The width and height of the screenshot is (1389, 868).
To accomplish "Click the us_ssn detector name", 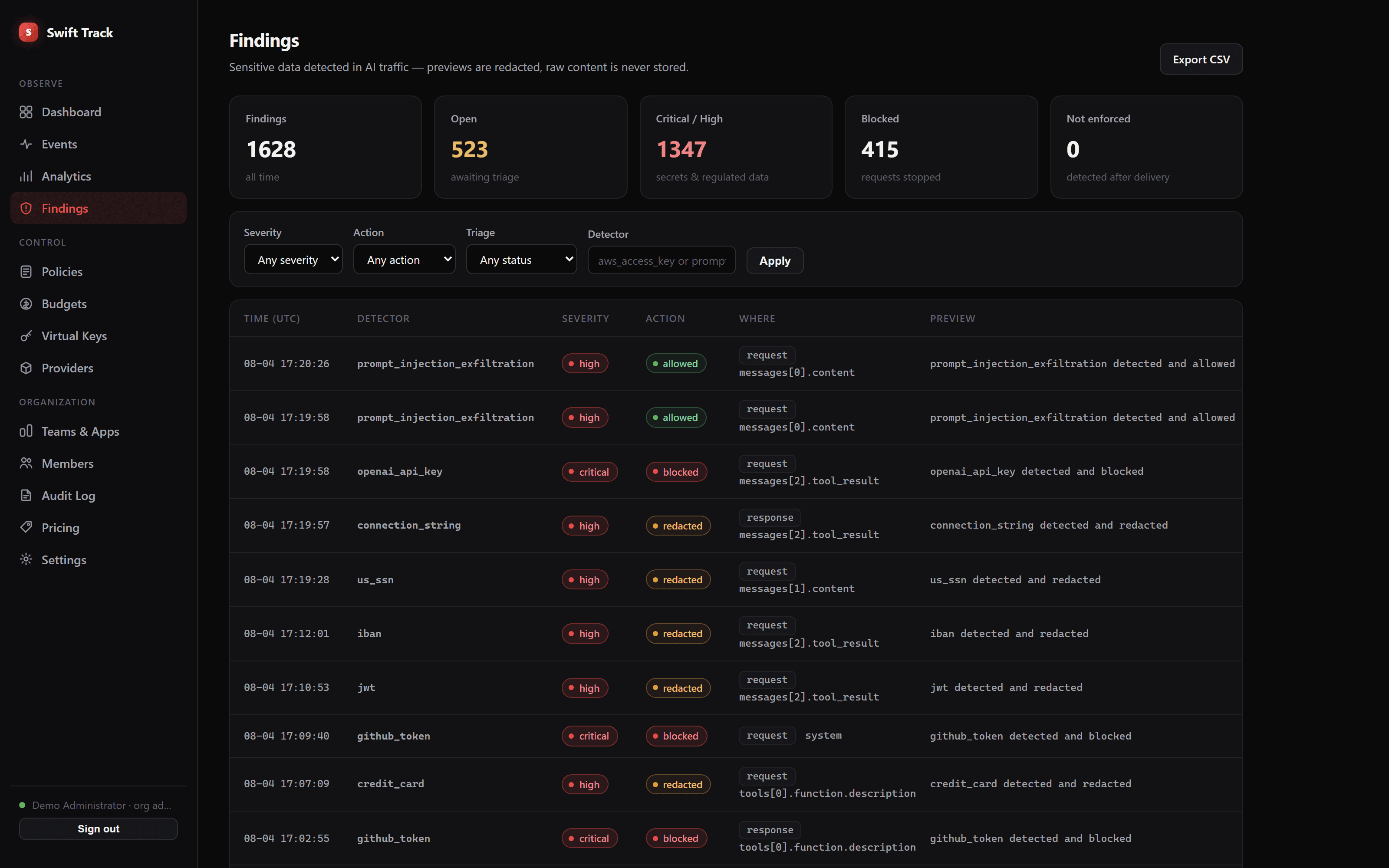I will [375, 580].
